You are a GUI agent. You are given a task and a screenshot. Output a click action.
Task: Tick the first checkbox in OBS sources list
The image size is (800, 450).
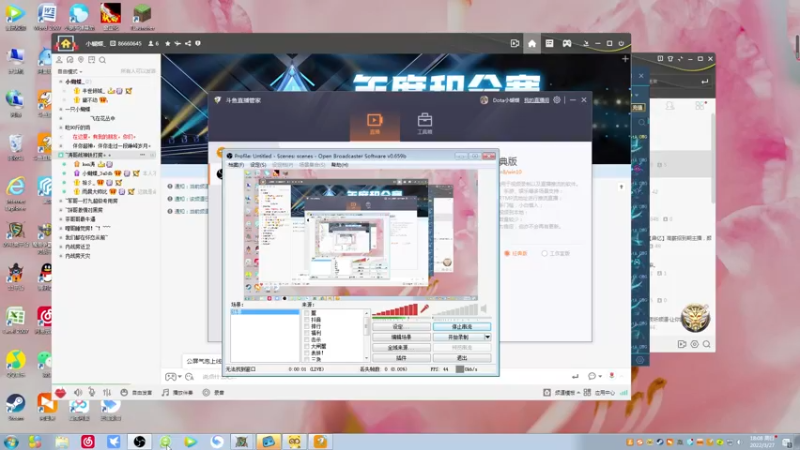tap(307, 313)
